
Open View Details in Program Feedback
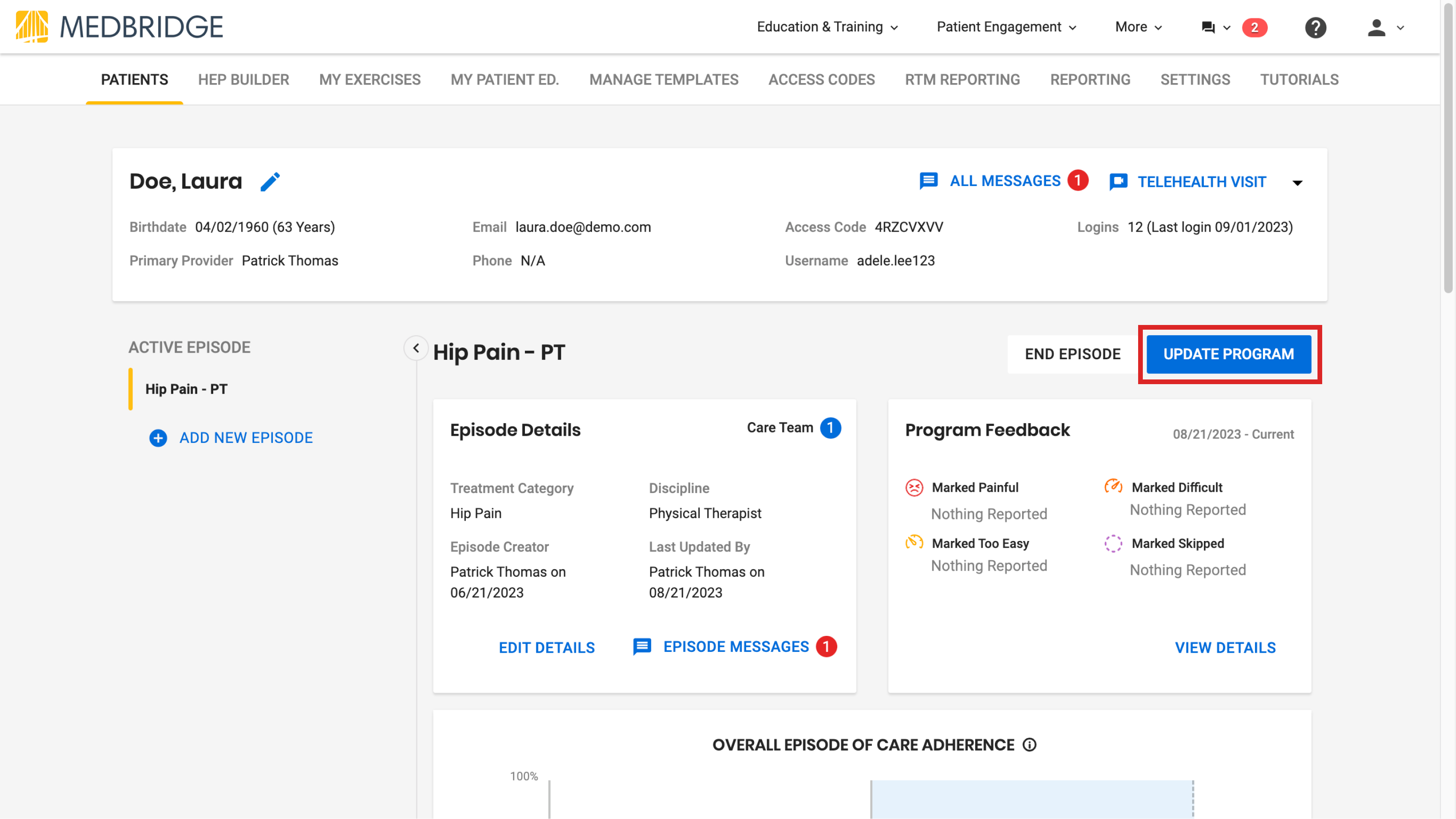point(1225,647)
